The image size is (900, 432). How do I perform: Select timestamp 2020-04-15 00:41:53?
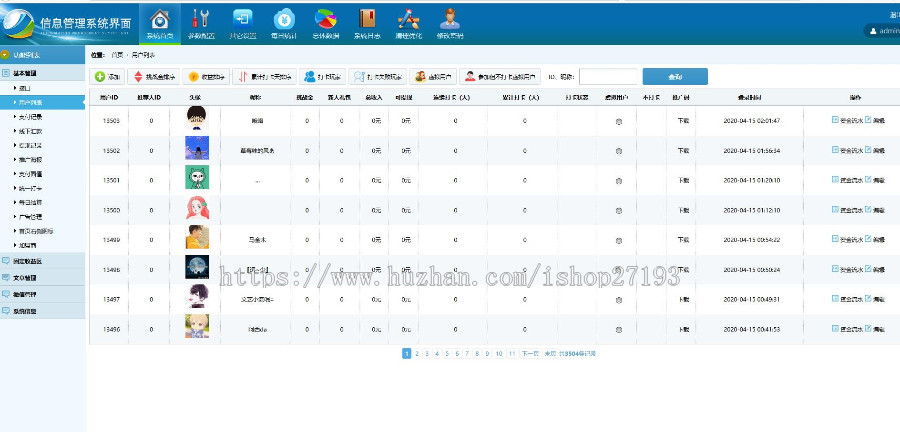751,330
